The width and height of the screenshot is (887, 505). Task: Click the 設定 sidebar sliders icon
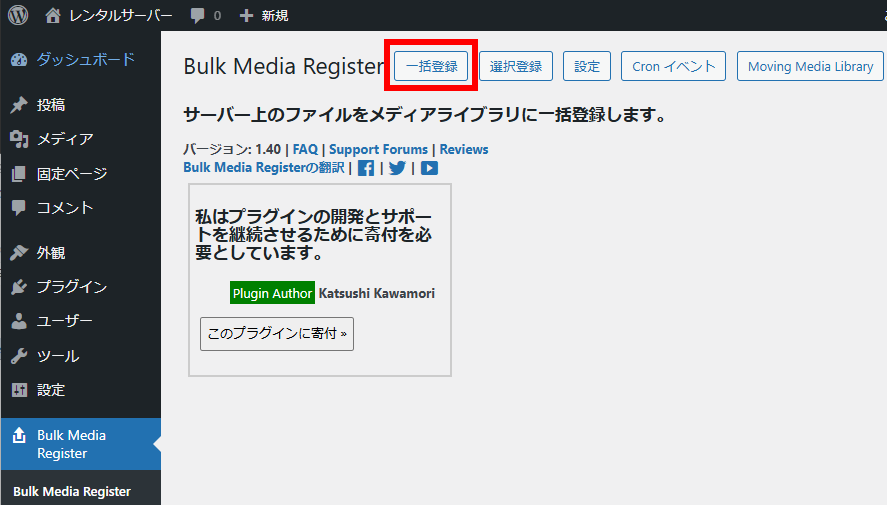coord(19,390)
